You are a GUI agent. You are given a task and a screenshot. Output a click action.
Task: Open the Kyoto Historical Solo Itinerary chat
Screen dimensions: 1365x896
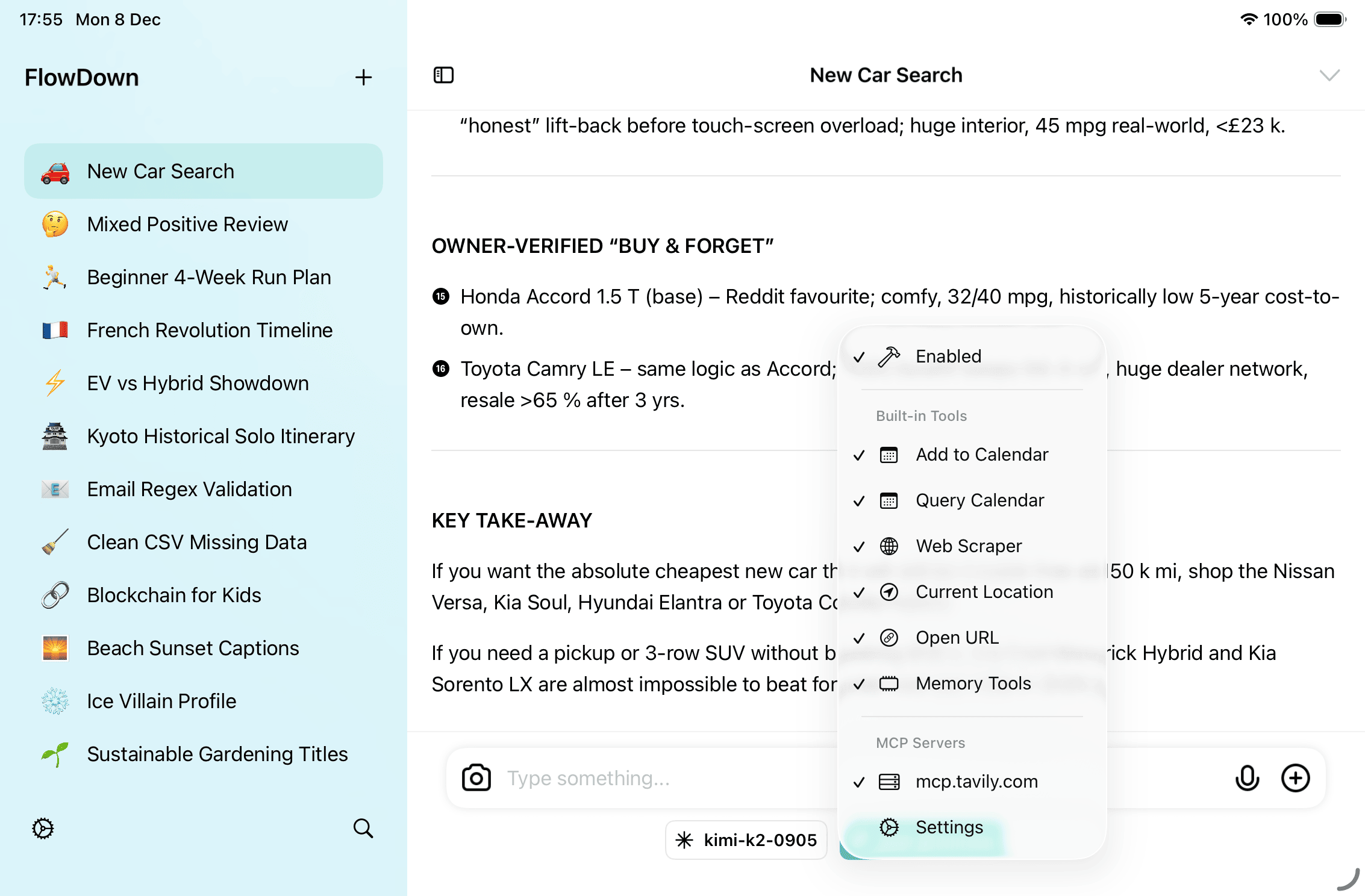(220, 436)
